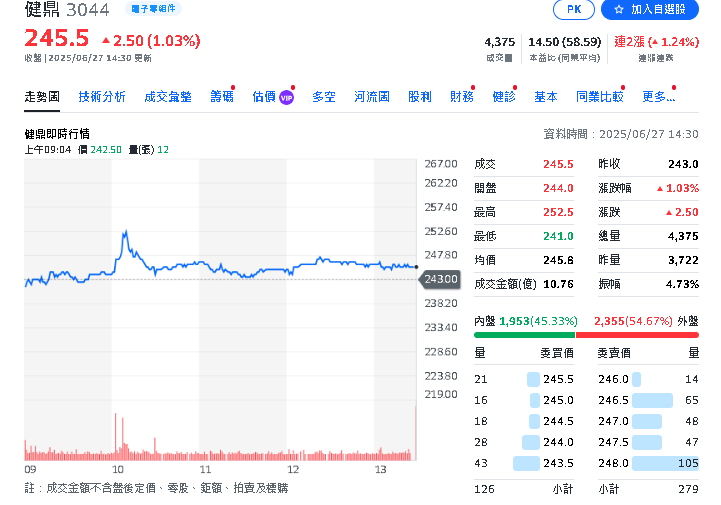Click the bid 小計 126 total
The image size is (721, 505).
484,489
